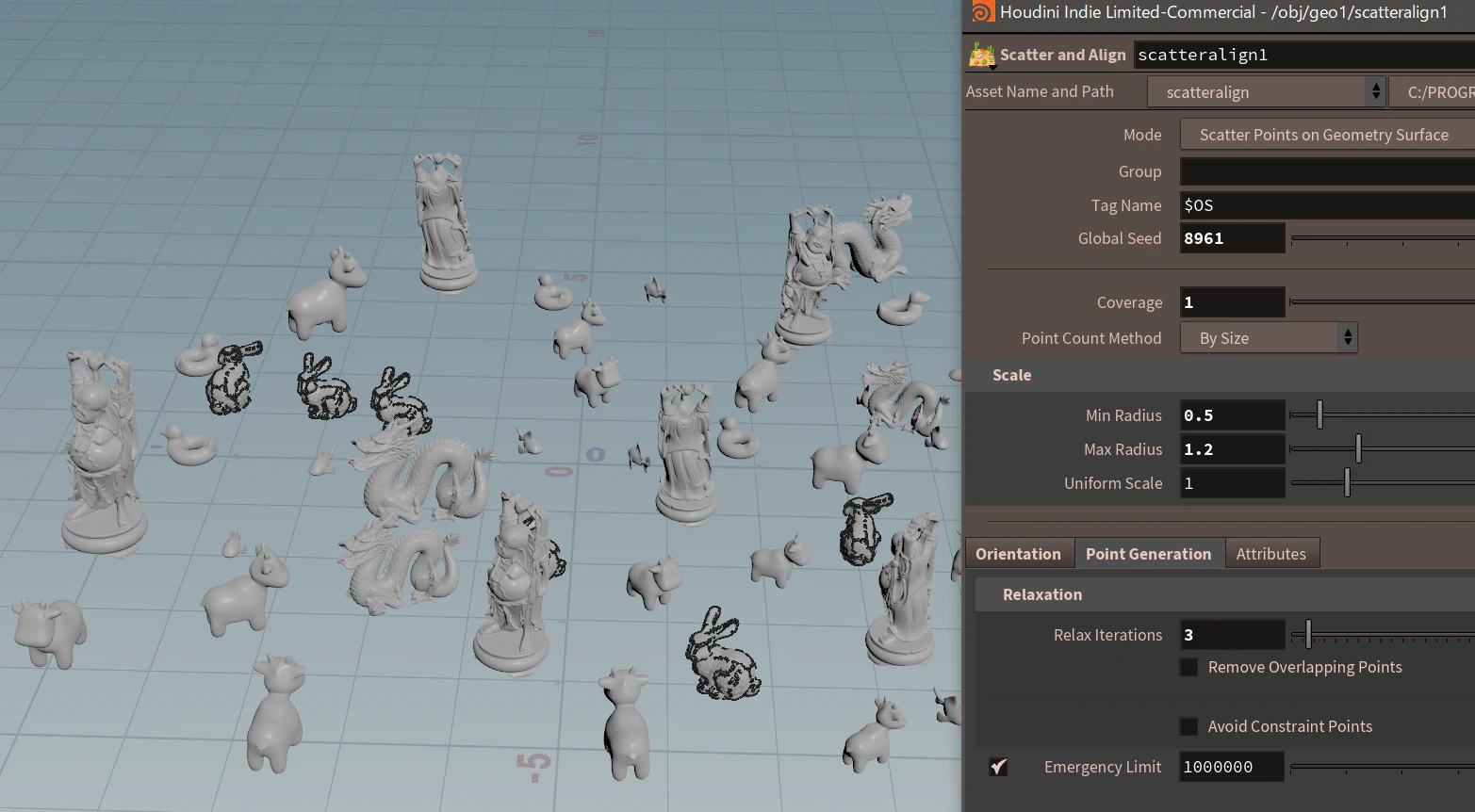Click the Coverage value field
Image resolution: width=1475 pixels, height=812 pixels.
coord(1232,302)
